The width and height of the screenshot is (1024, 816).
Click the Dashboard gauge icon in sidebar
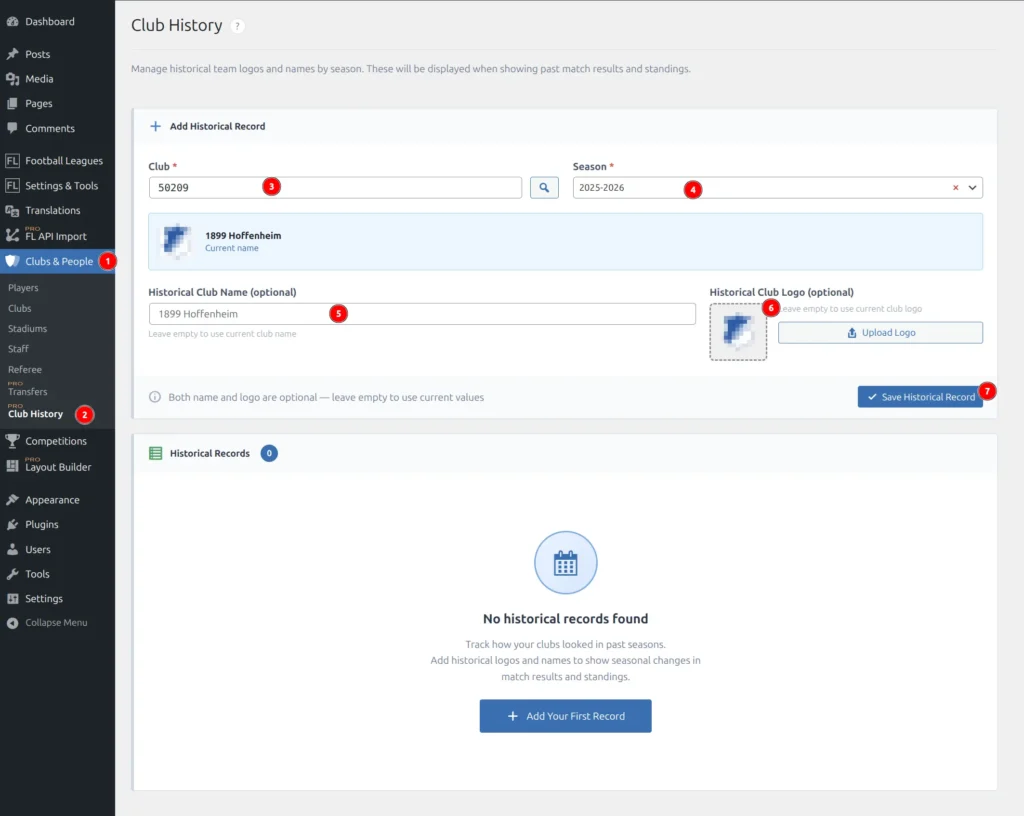(x=12, y=21)
